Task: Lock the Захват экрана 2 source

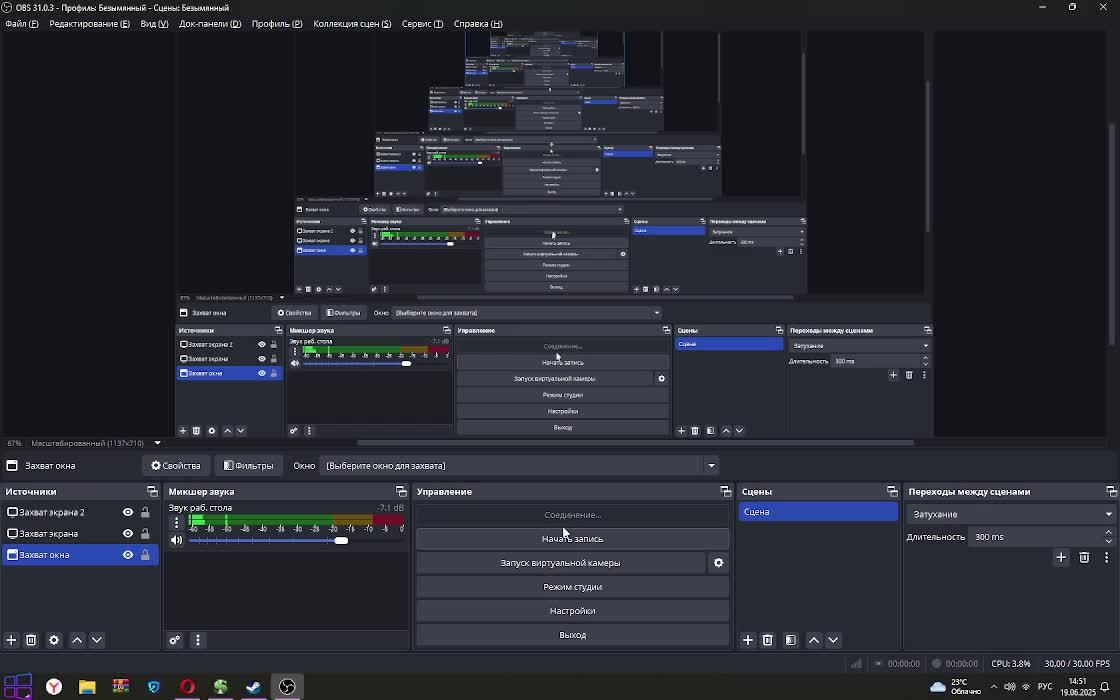Action: point(145,512)
